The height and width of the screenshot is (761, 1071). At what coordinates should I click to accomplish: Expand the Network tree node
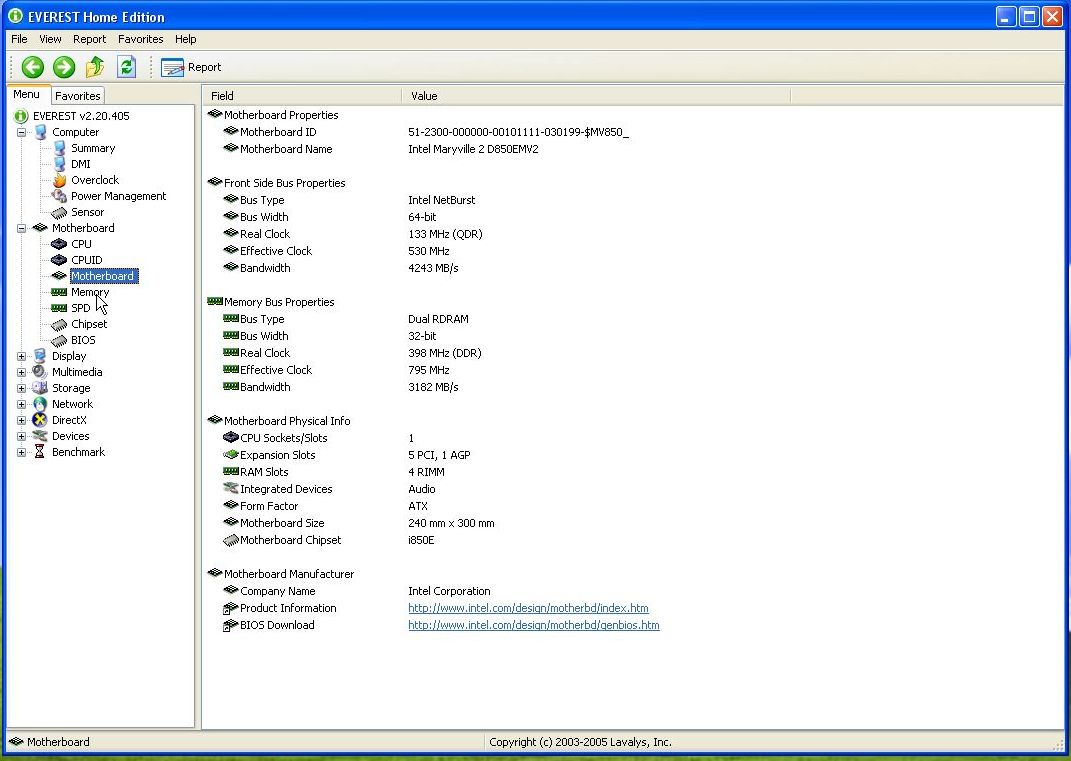pos(22,404)
